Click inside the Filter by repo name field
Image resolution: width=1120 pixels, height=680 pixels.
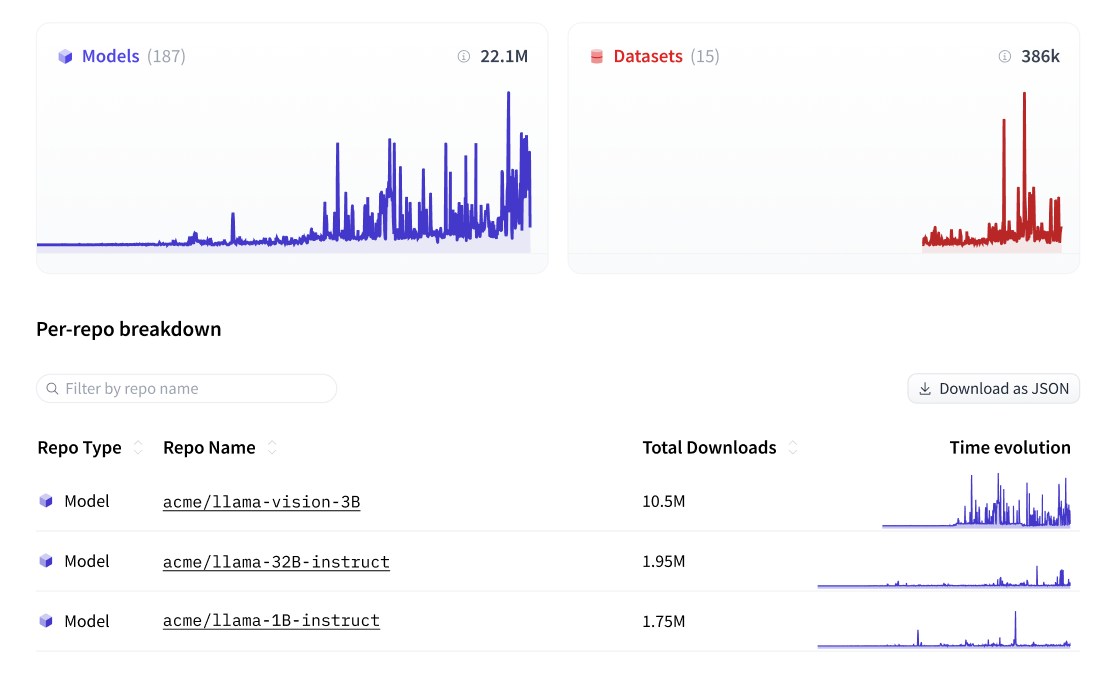coord(186,388)
